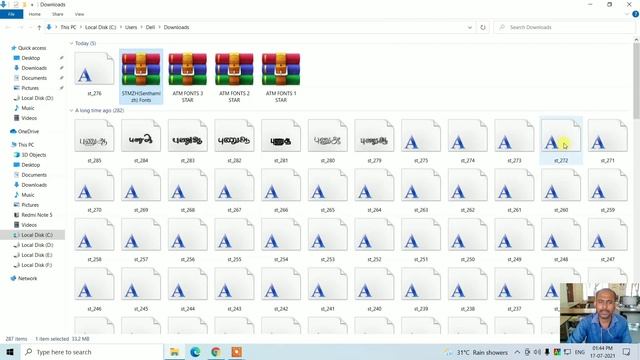This screenshot has width=640, height=360.
Task: Open the Share ribbon tab
Action: [58, 14]
